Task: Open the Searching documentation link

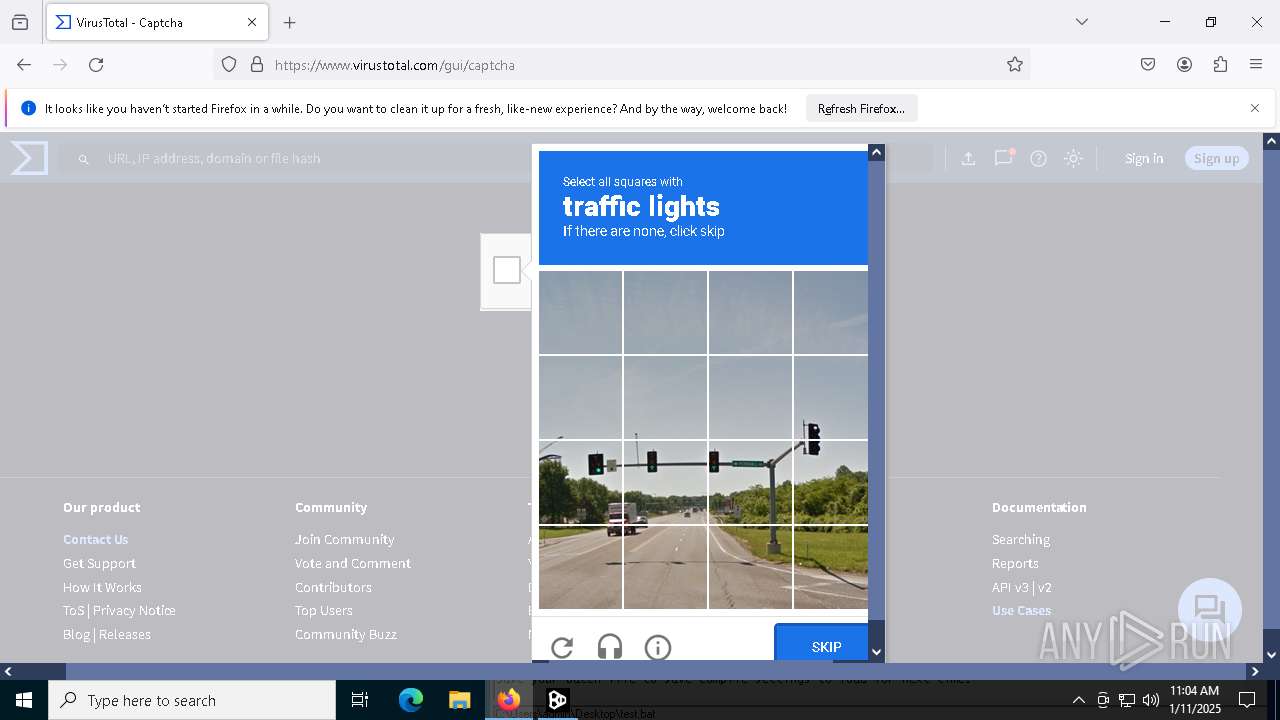Action: pyautogui.click(x=1021, y=539)
